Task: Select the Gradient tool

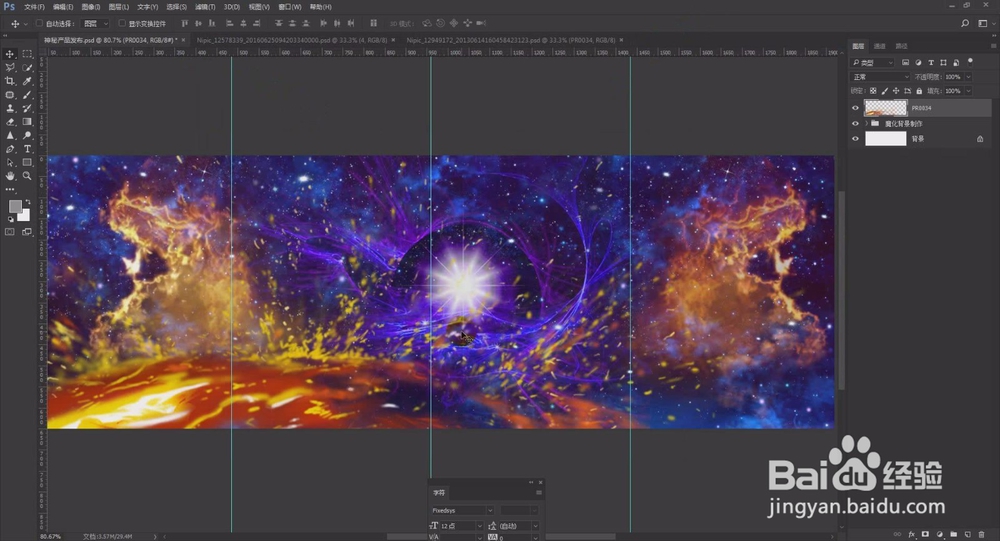Action: (27, 122)
